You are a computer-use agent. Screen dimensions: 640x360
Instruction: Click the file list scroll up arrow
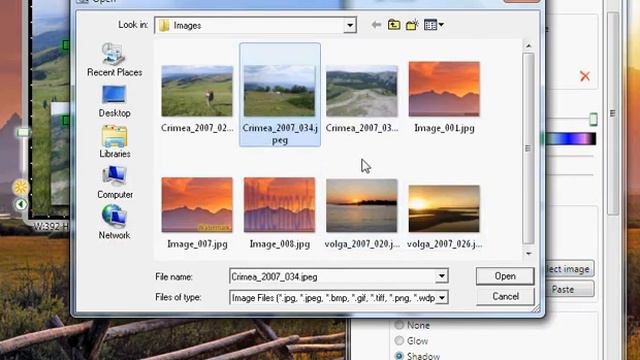(529, 46)
